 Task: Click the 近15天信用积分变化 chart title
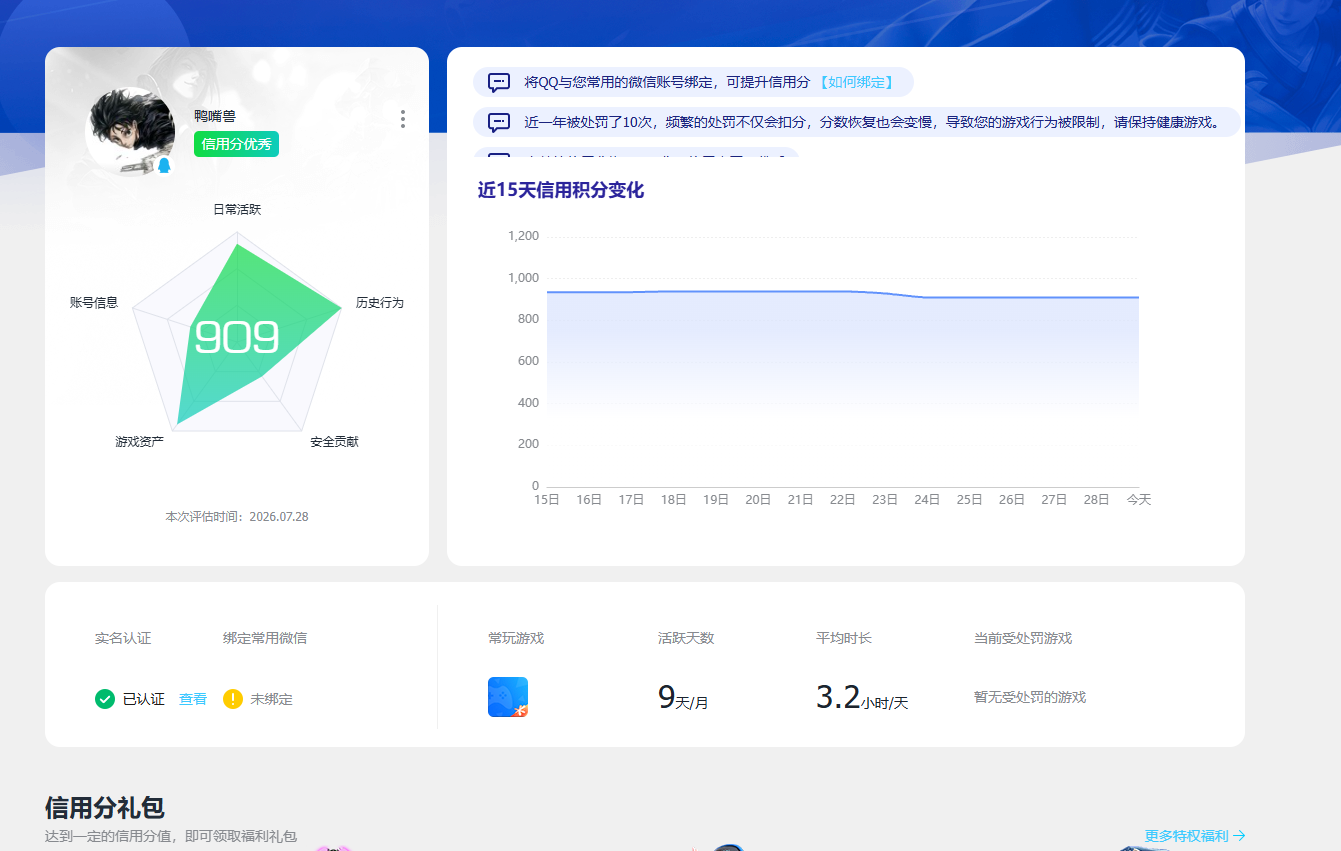point(561,190)
